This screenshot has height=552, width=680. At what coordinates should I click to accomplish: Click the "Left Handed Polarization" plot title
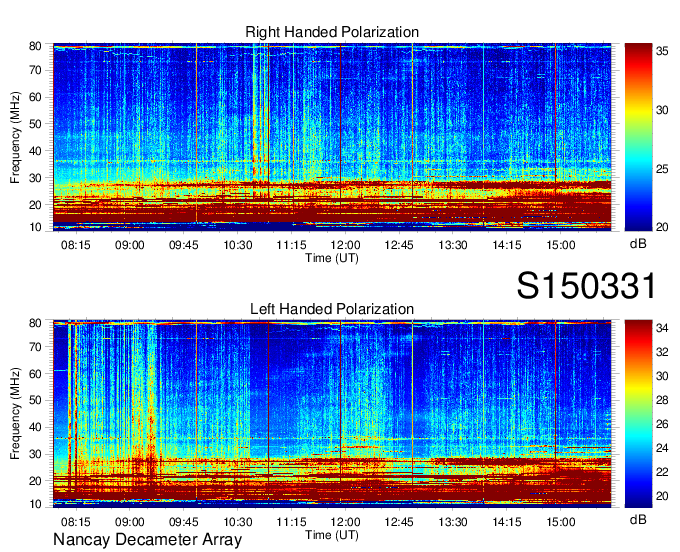tap(332, 309)
